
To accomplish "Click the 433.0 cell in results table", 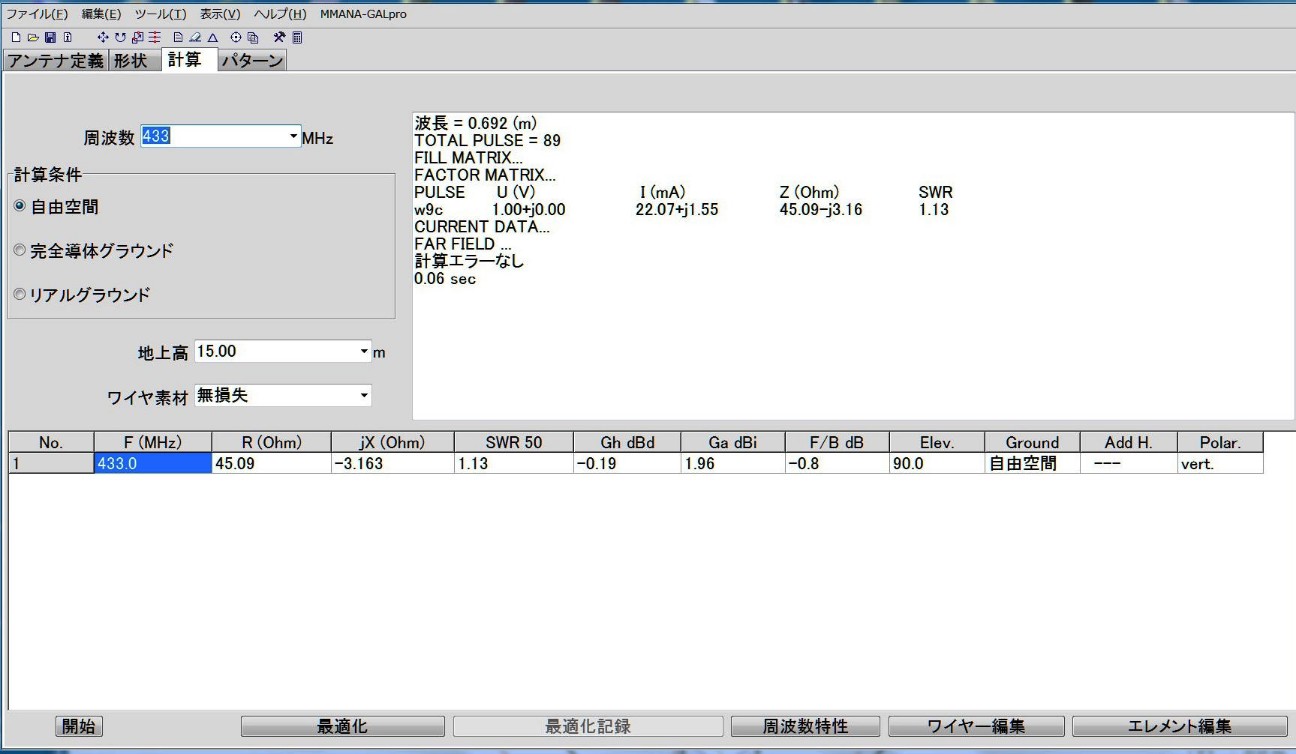I will (x=153, y=463).
